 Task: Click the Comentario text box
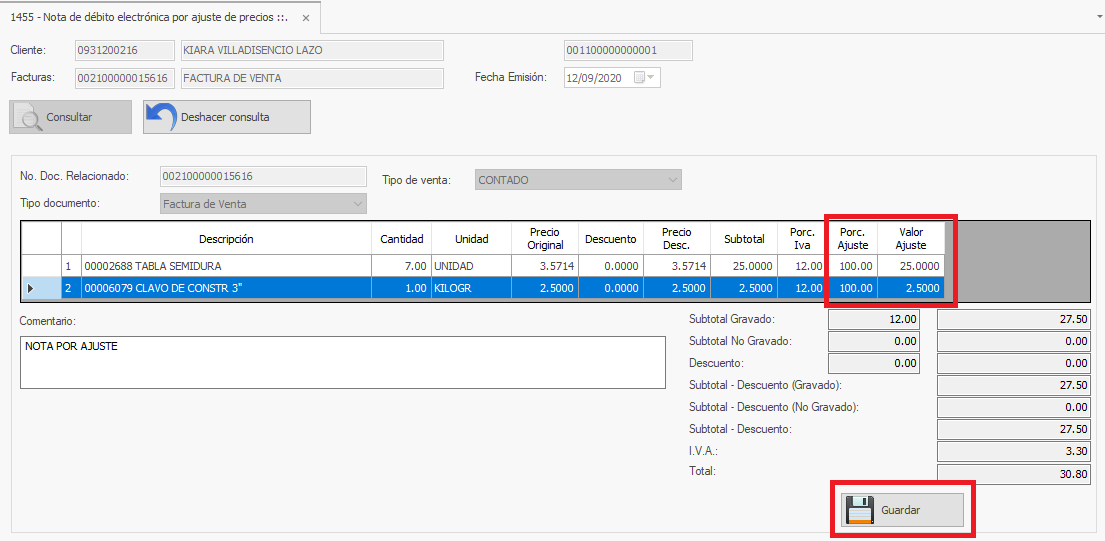tap(342, 362)
